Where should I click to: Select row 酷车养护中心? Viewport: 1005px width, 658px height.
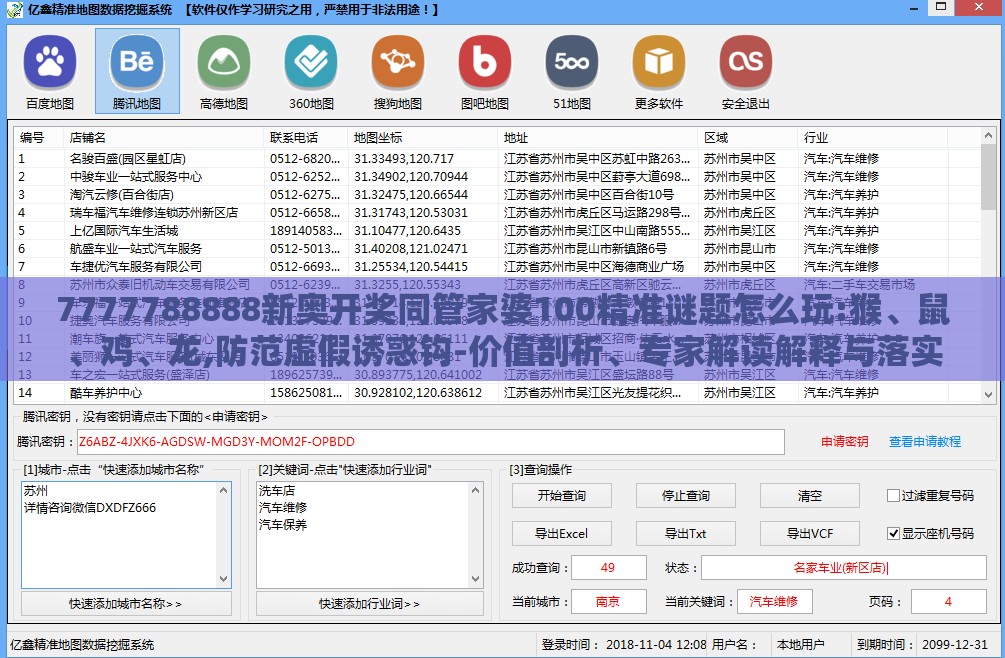click(x=497, y=392)
